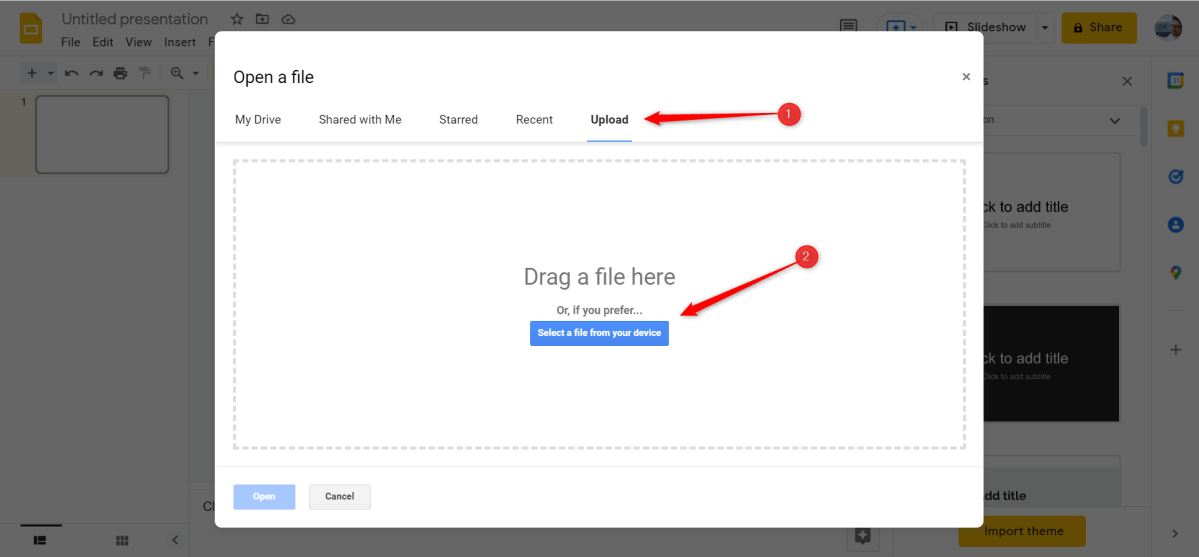This screenshot has width=1199, height=557.
Task: Select the Upload tab
Action: tap(609, 119)
